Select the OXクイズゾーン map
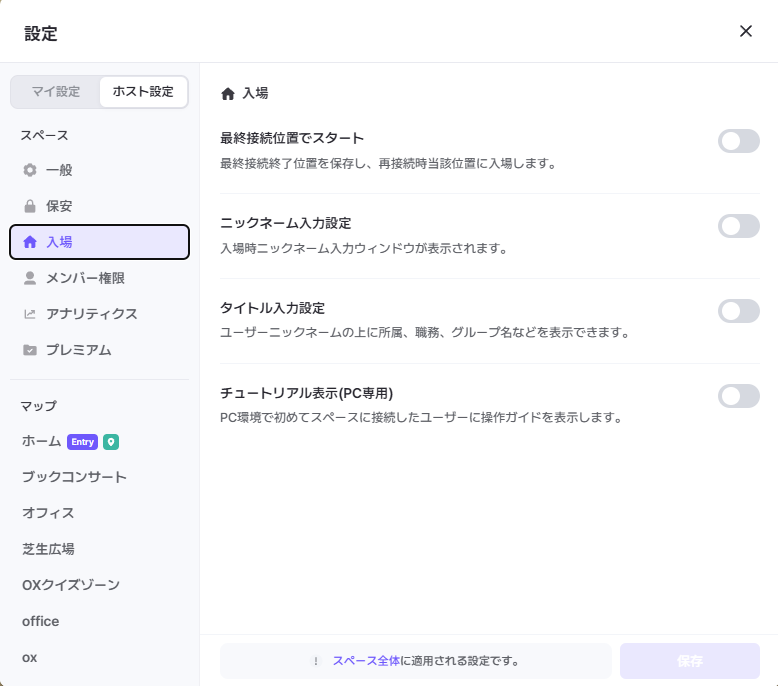Image resolution: width=778 pixels, height=686 pixels. click(x=71, y=585)
